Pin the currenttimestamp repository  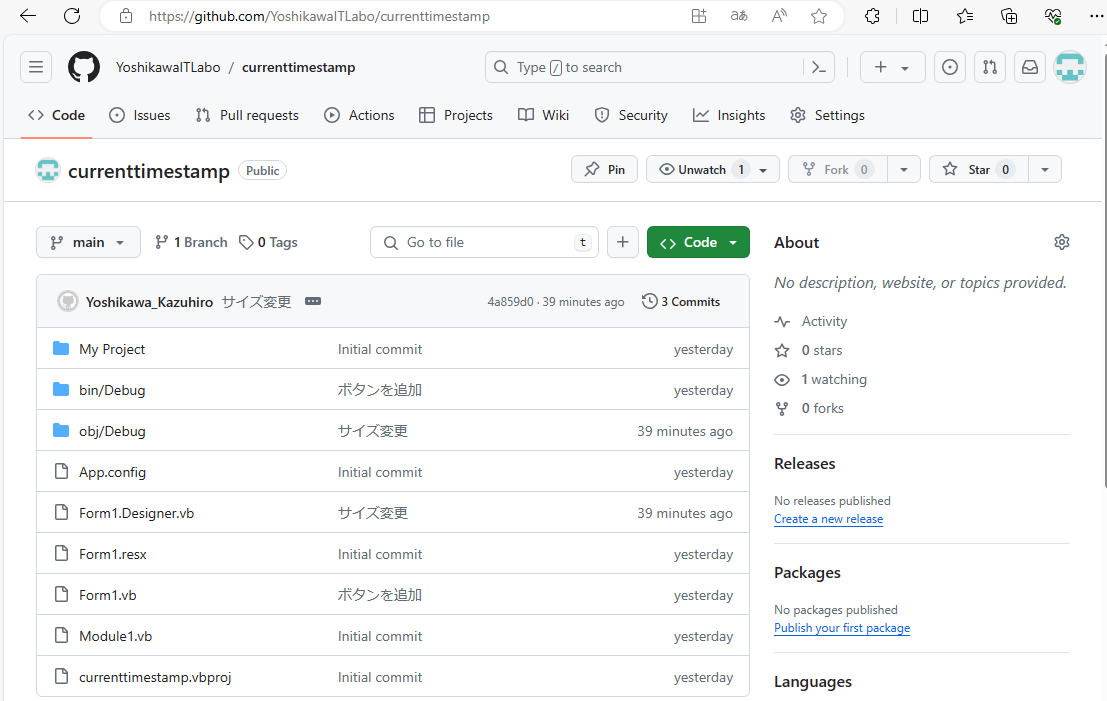point(604,169)
